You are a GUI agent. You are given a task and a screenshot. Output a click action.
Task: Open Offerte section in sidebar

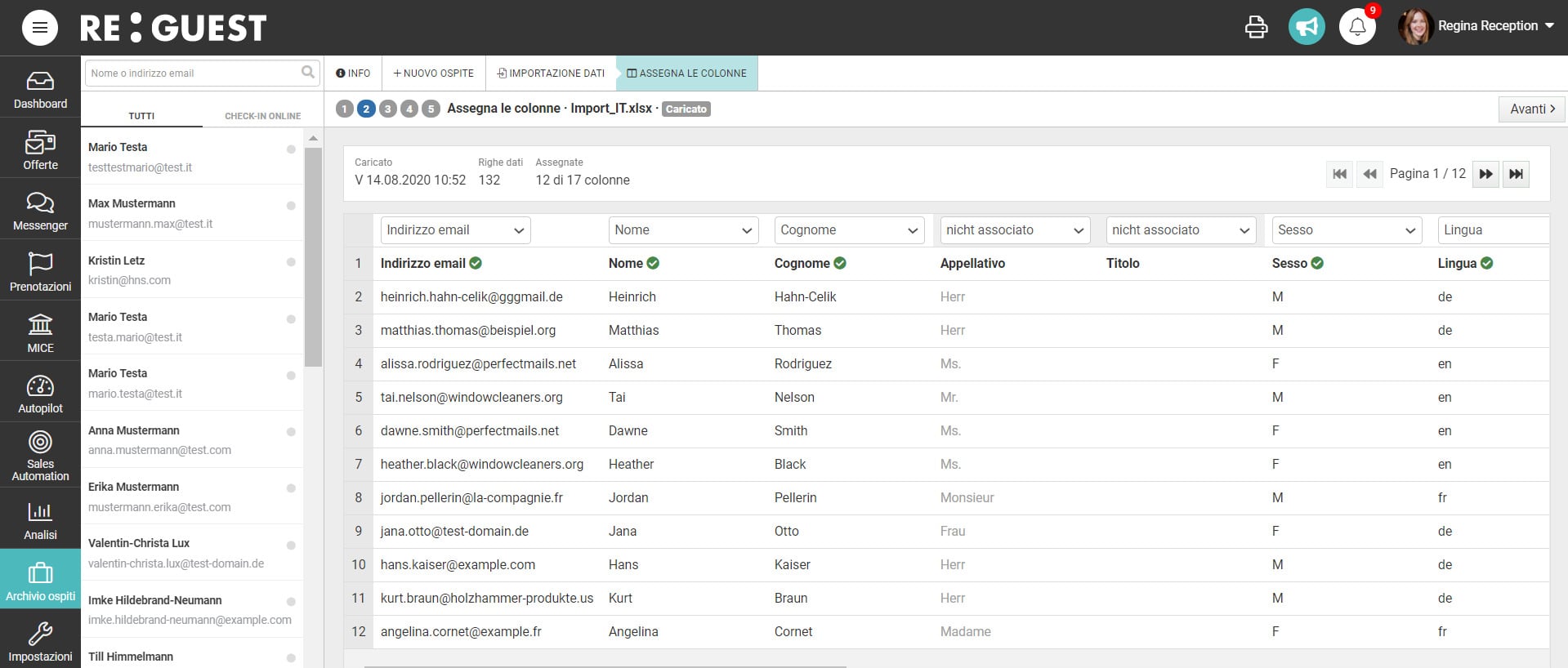(x=40, y=150)
